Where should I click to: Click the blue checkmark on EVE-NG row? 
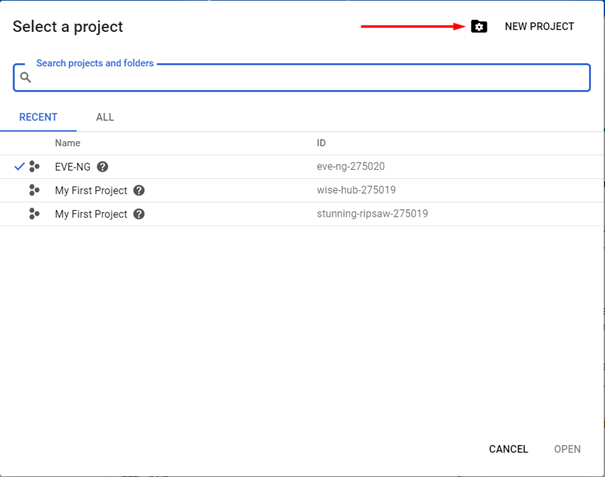[x=19, y=167]
